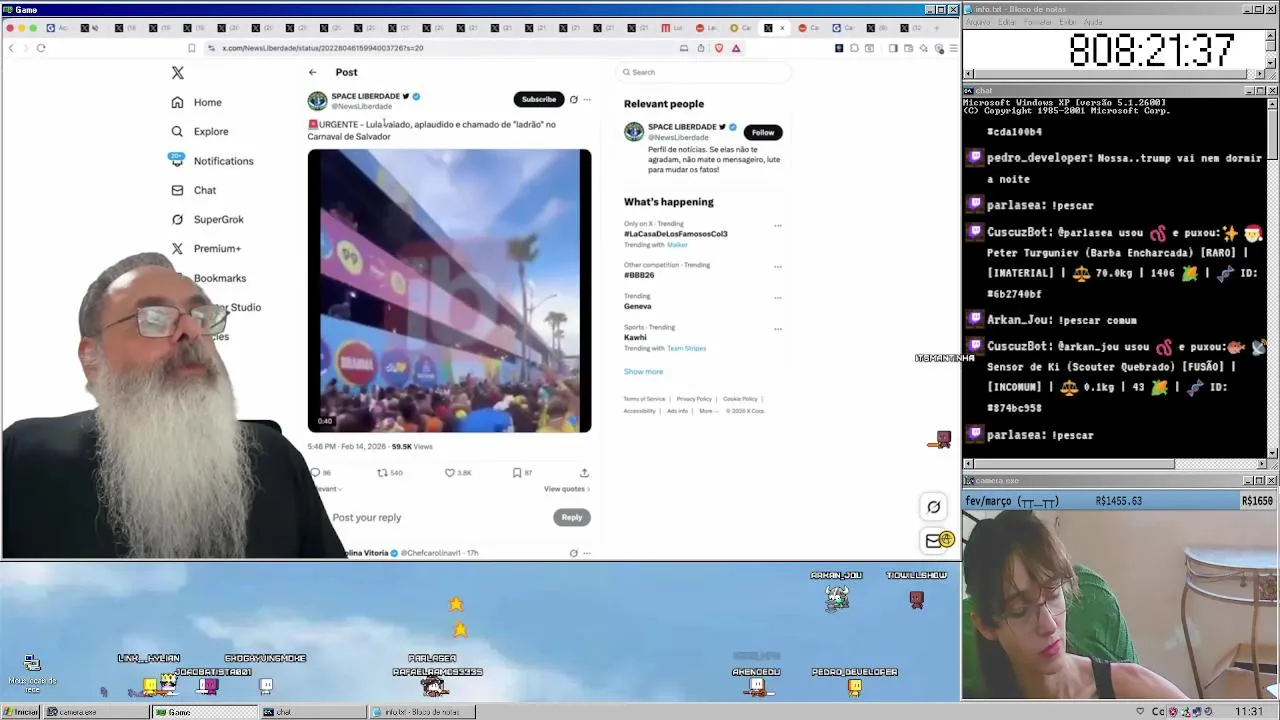Click the Premium+ X icon

tap(177, 248)
